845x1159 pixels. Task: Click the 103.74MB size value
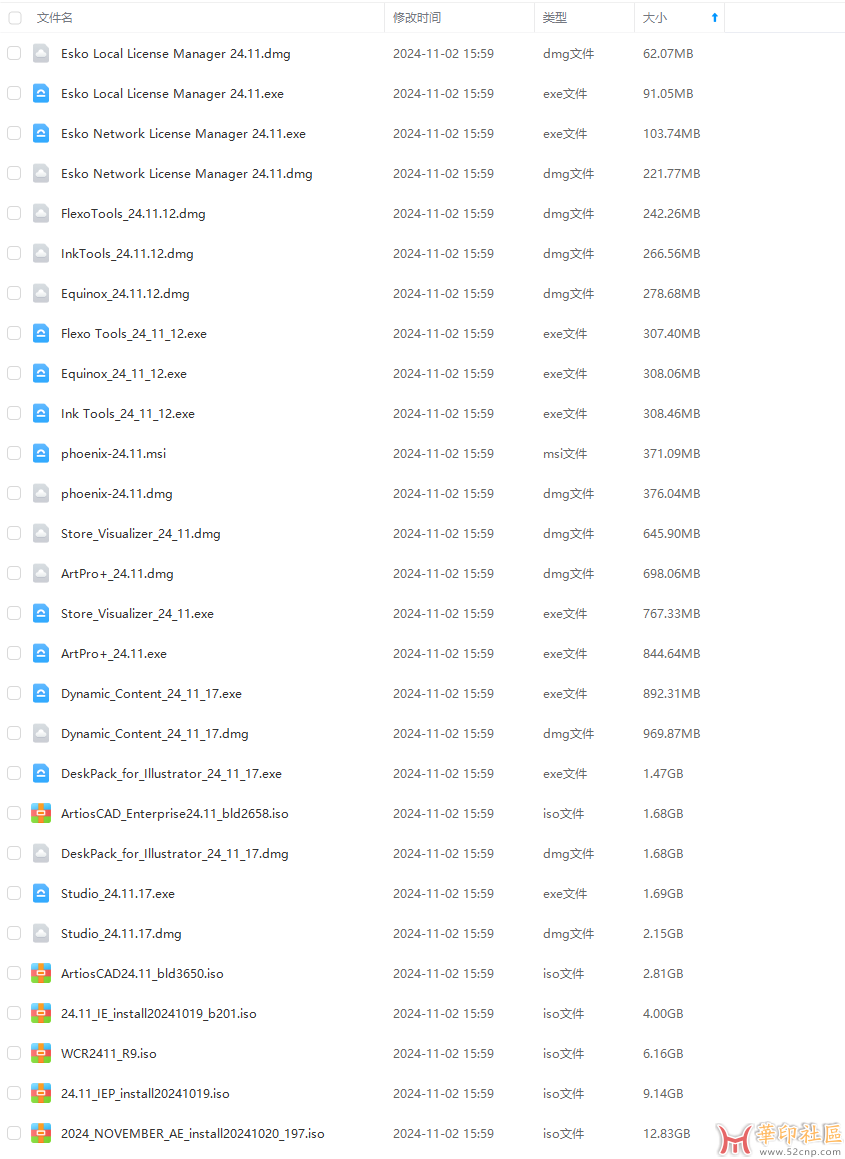[x=671, y=134]
